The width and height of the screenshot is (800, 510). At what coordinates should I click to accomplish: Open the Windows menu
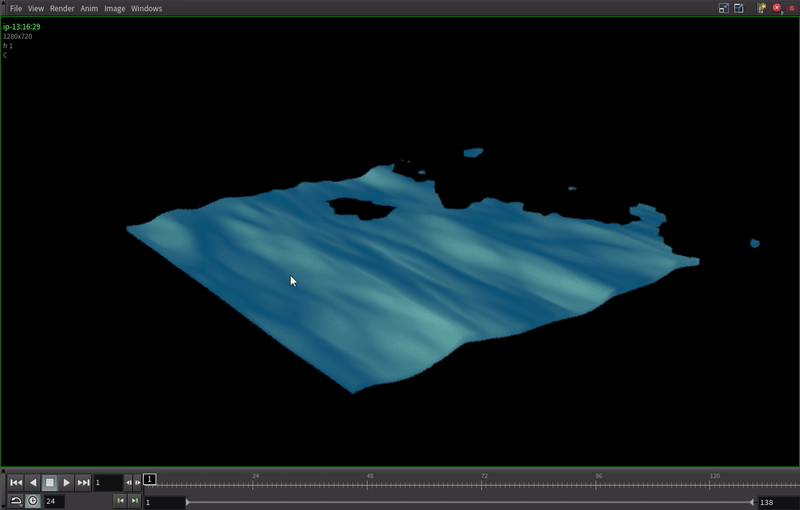(146, 8)
